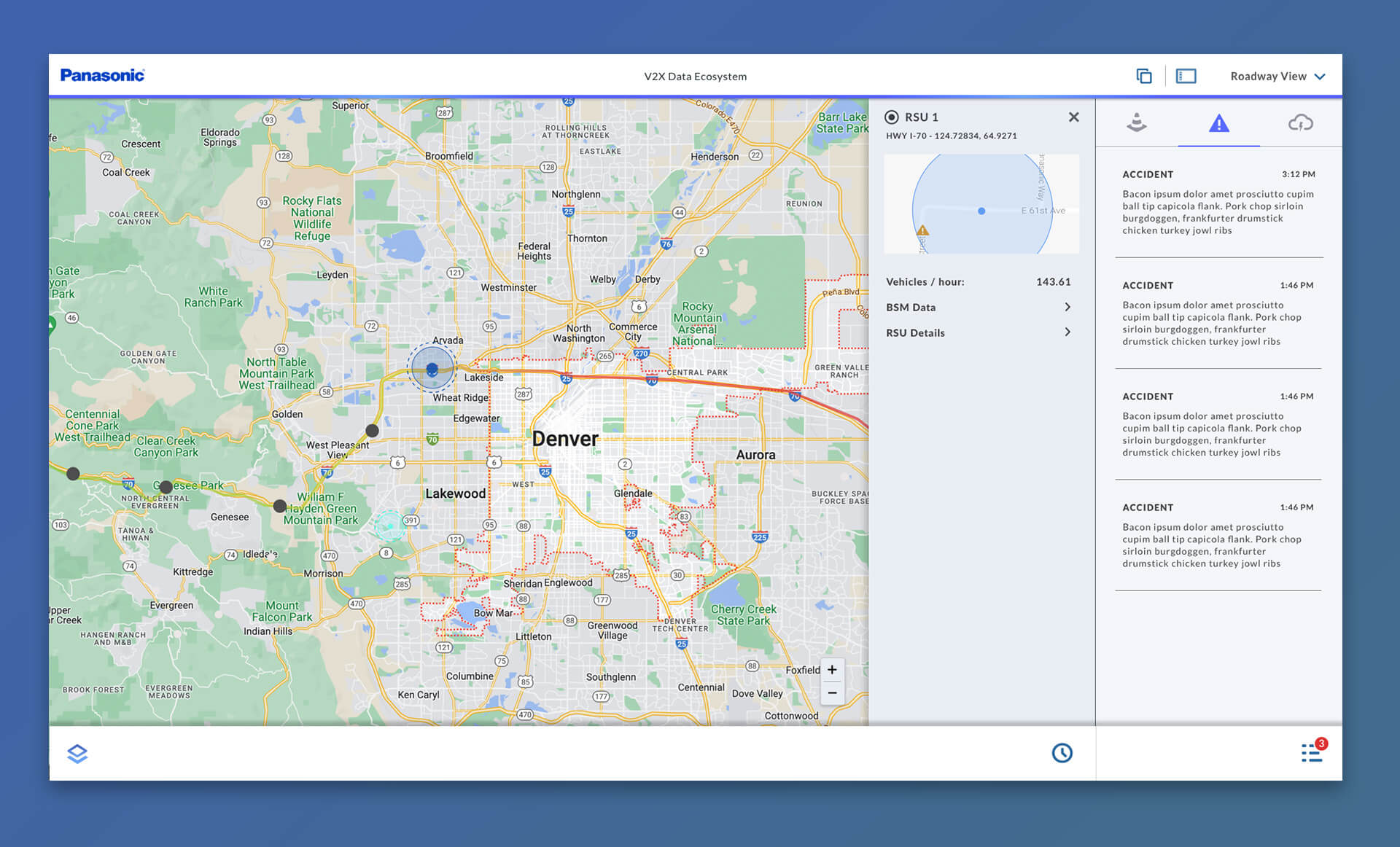This screenshot has width=1400, height=847.
Task: Expand the Roadway View dropdown
Action: [x=1277, y=76]
